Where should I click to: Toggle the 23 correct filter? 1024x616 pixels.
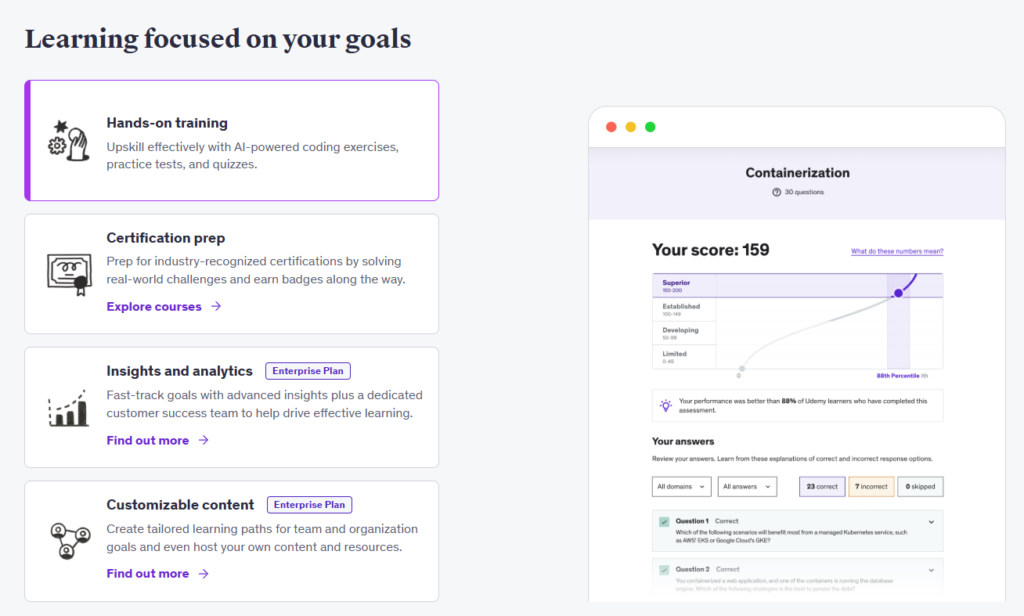tap(820, 487)
